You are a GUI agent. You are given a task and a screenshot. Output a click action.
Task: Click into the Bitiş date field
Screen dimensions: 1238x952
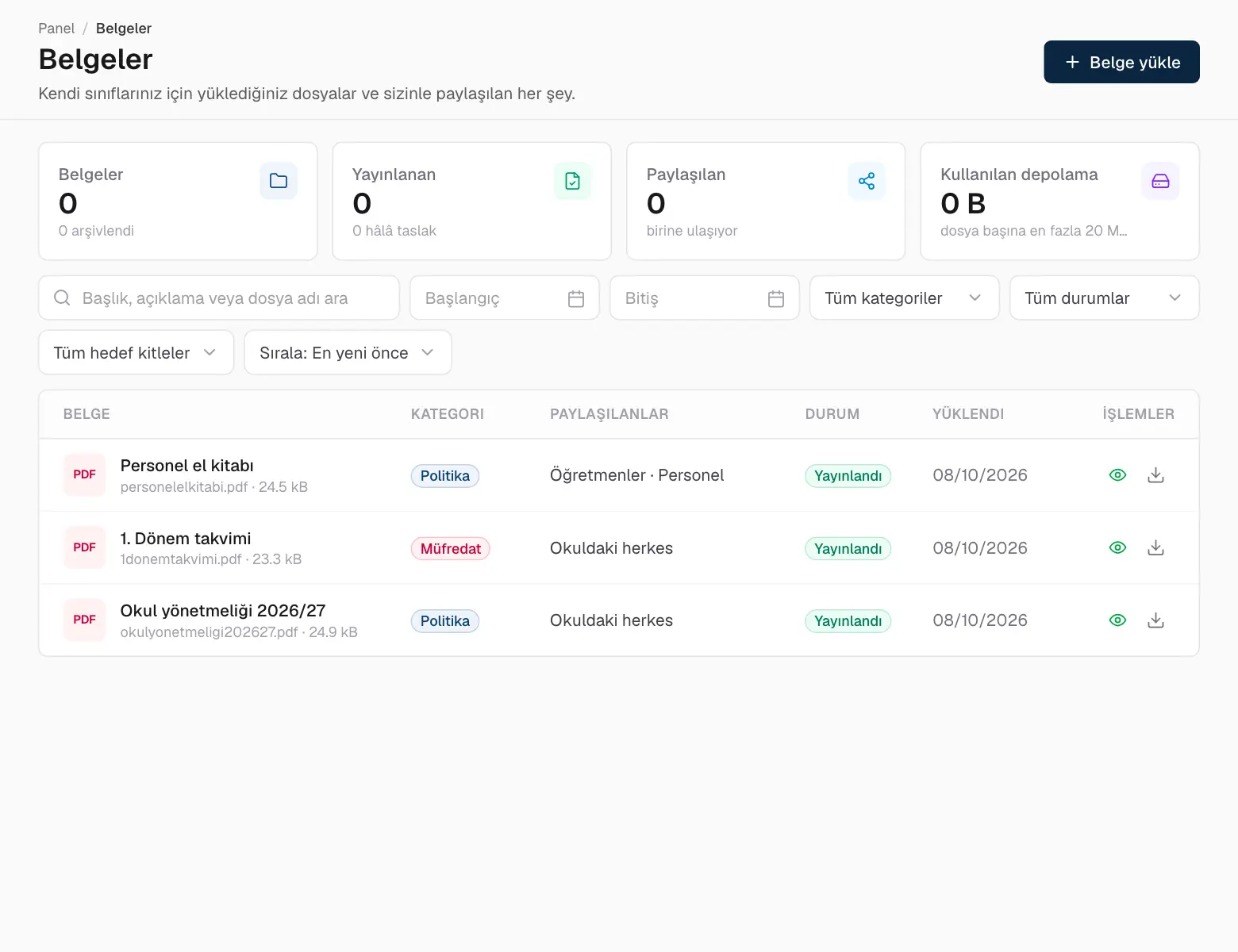pyautogui.click(x=705, y=297)
